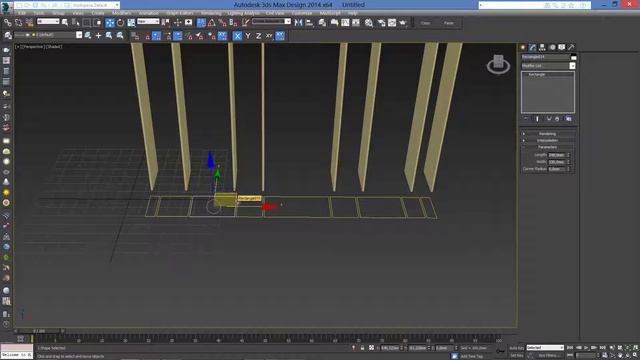
Task: Add selection to current layer plus icon
Action: (98, 36)
